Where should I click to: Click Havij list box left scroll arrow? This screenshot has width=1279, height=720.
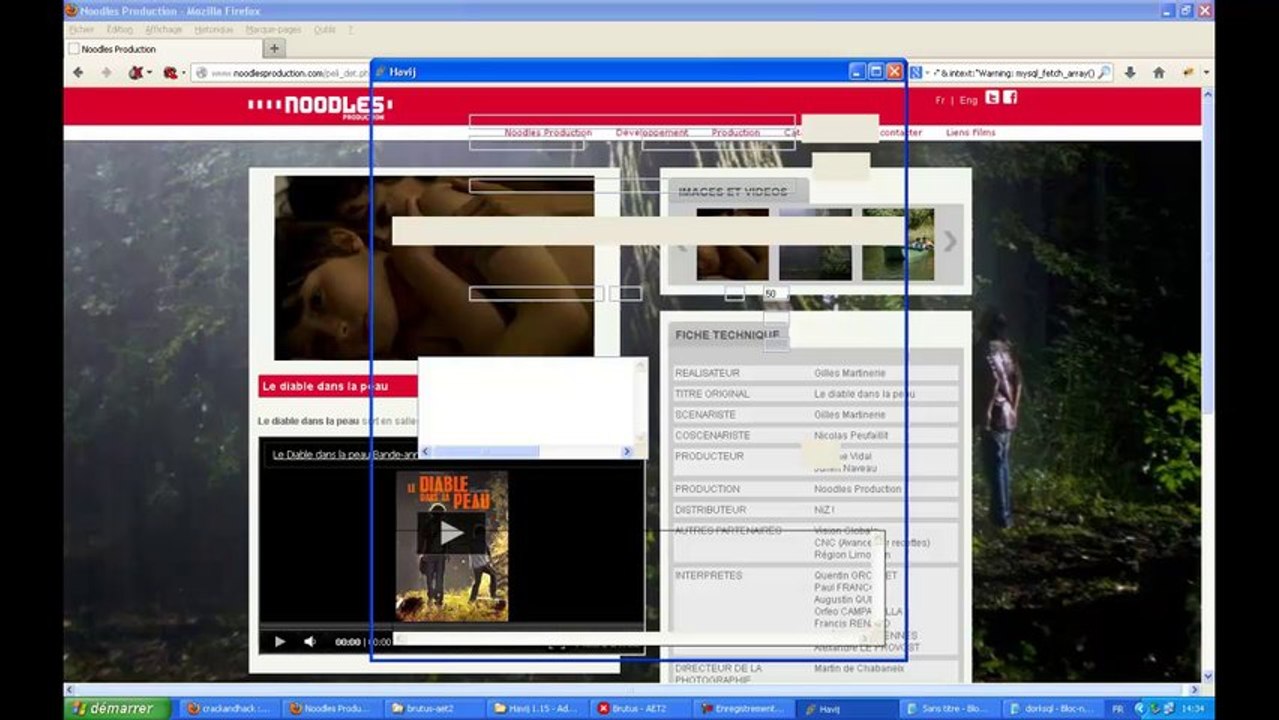pos(425,451)
